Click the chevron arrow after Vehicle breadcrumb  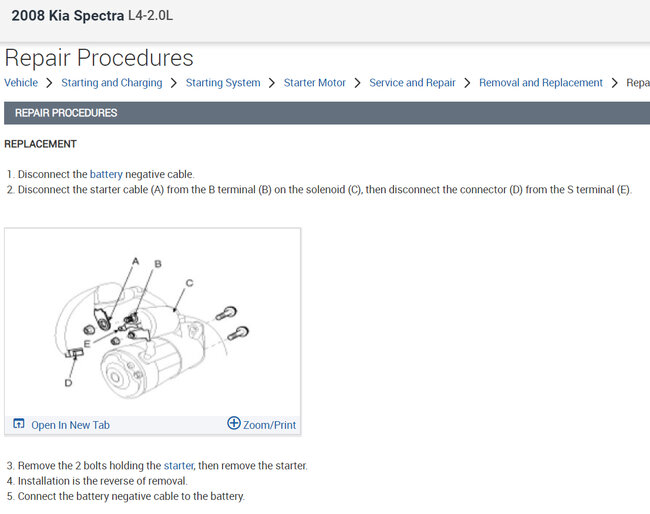pos(49,83)
